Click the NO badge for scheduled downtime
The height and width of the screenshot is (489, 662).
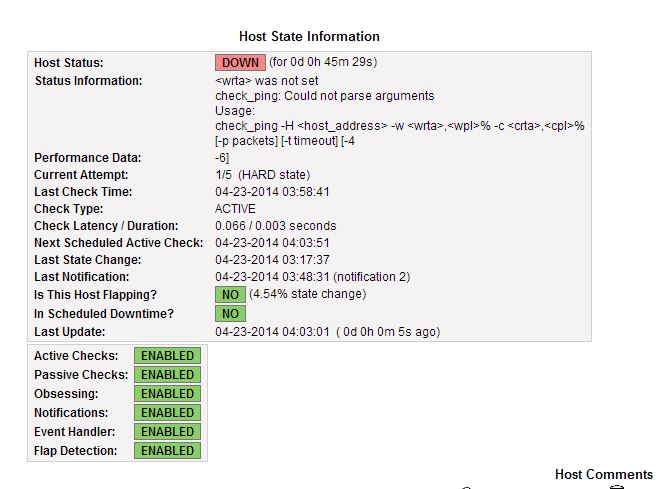point(230,313)
